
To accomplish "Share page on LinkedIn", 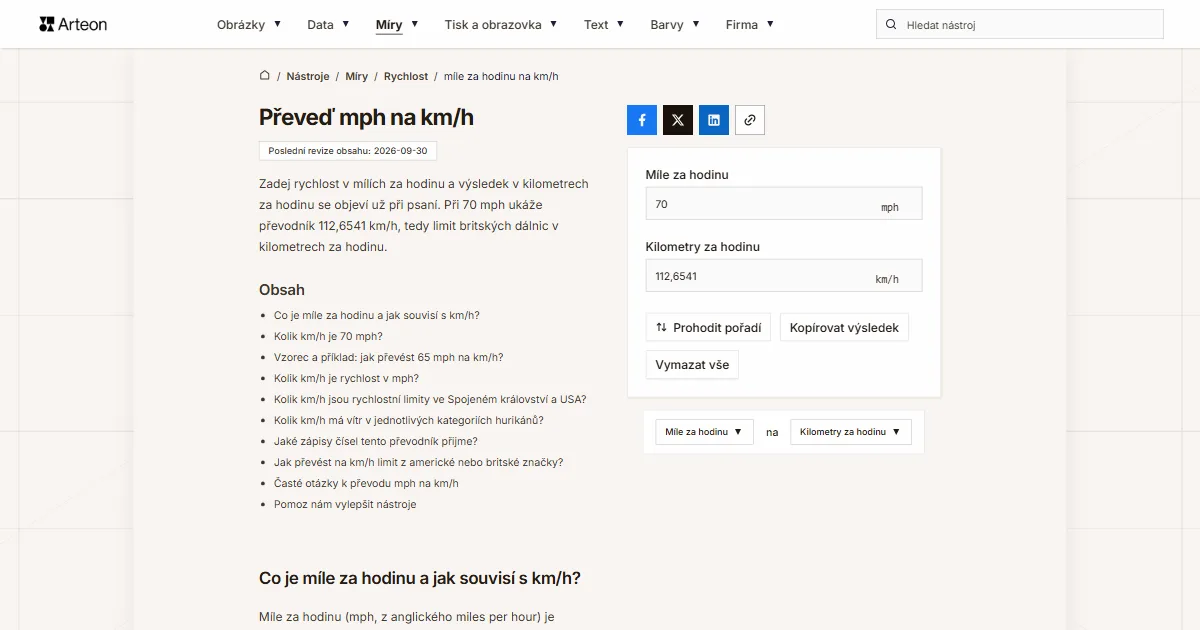I will [x=714, y=120].
